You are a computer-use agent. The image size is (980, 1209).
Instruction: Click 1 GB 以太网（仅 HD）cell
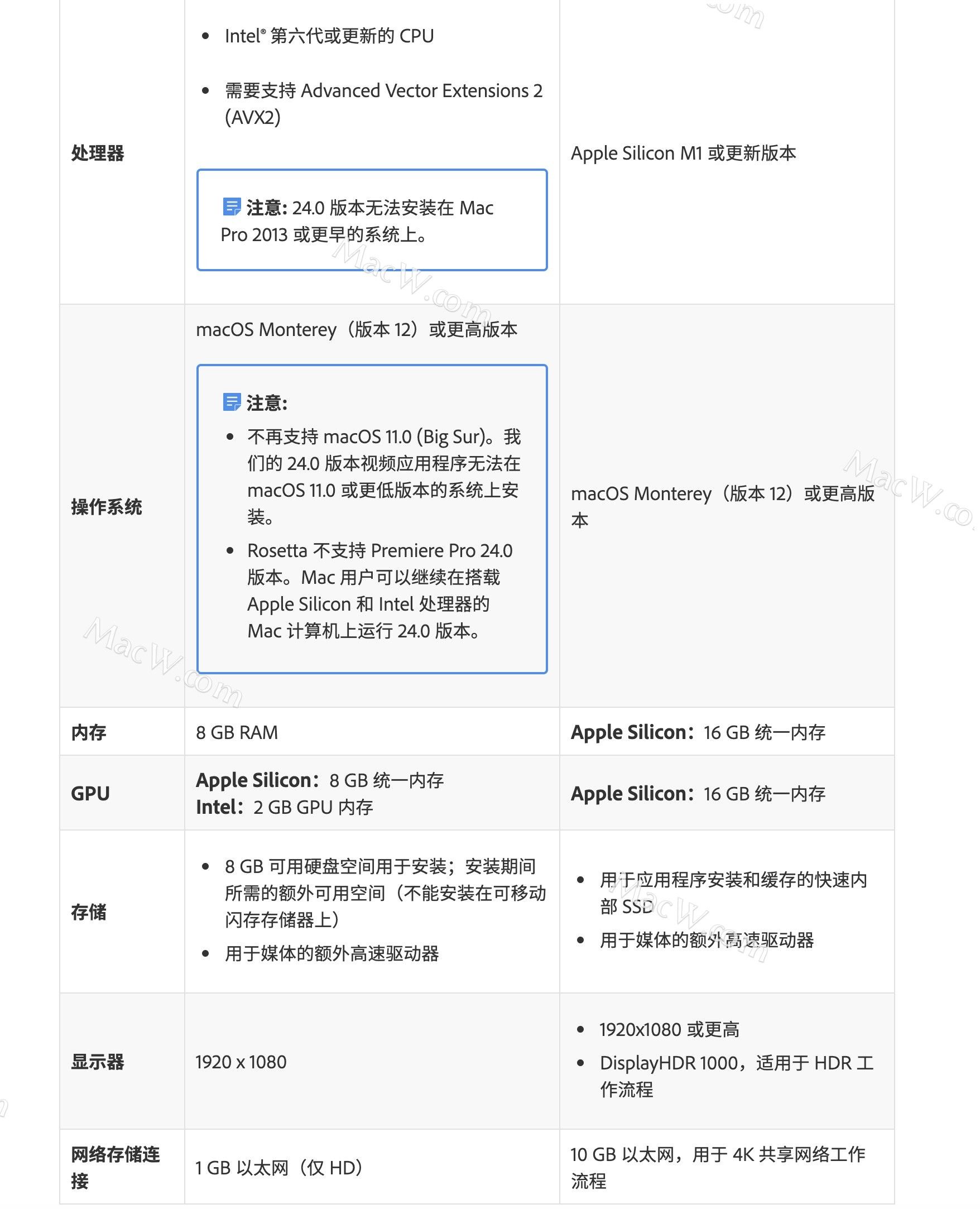pyautogui.click(x=280, y=1167)
